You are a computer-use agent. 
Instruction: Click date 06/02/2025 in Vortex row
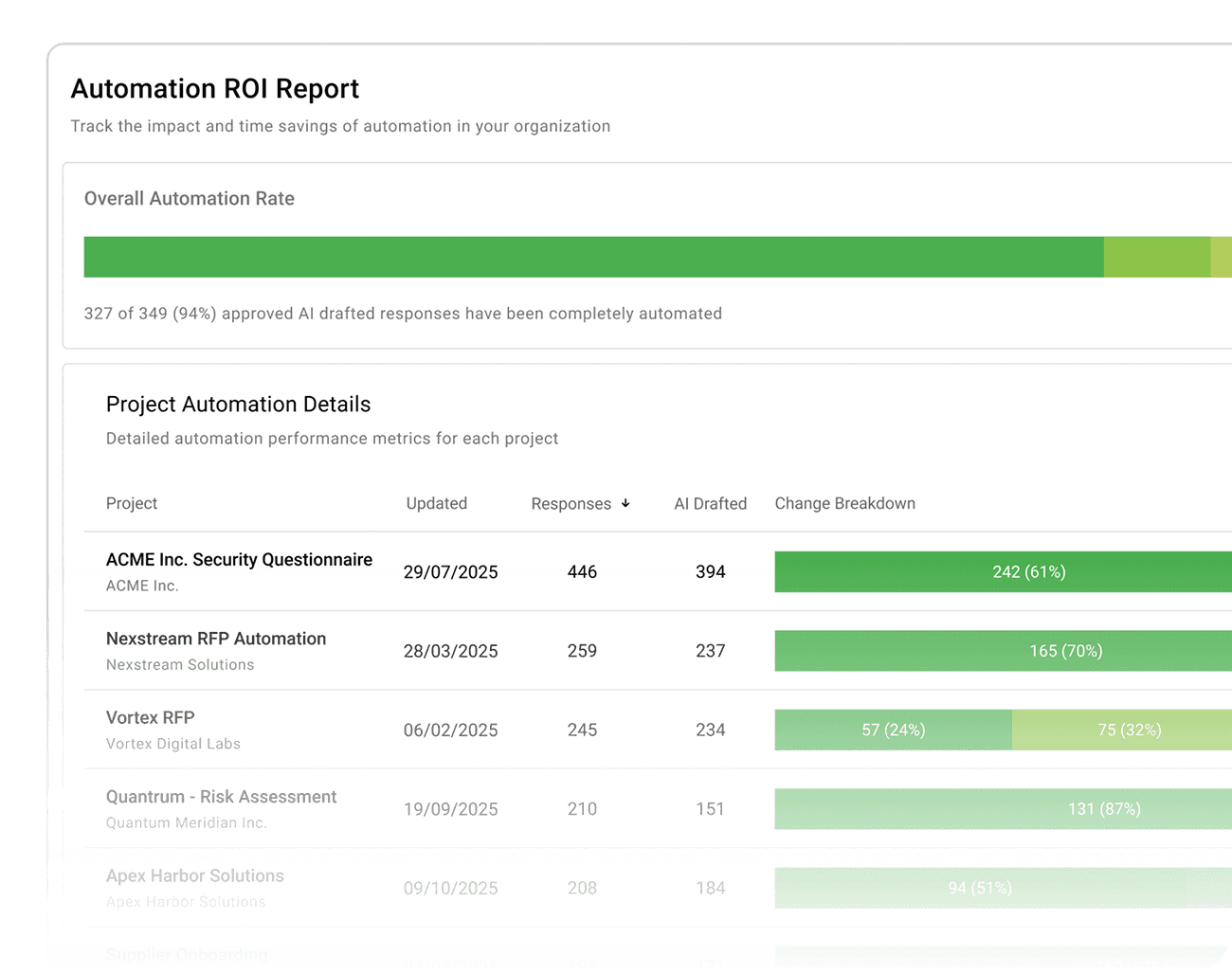[x=451, y=730]
